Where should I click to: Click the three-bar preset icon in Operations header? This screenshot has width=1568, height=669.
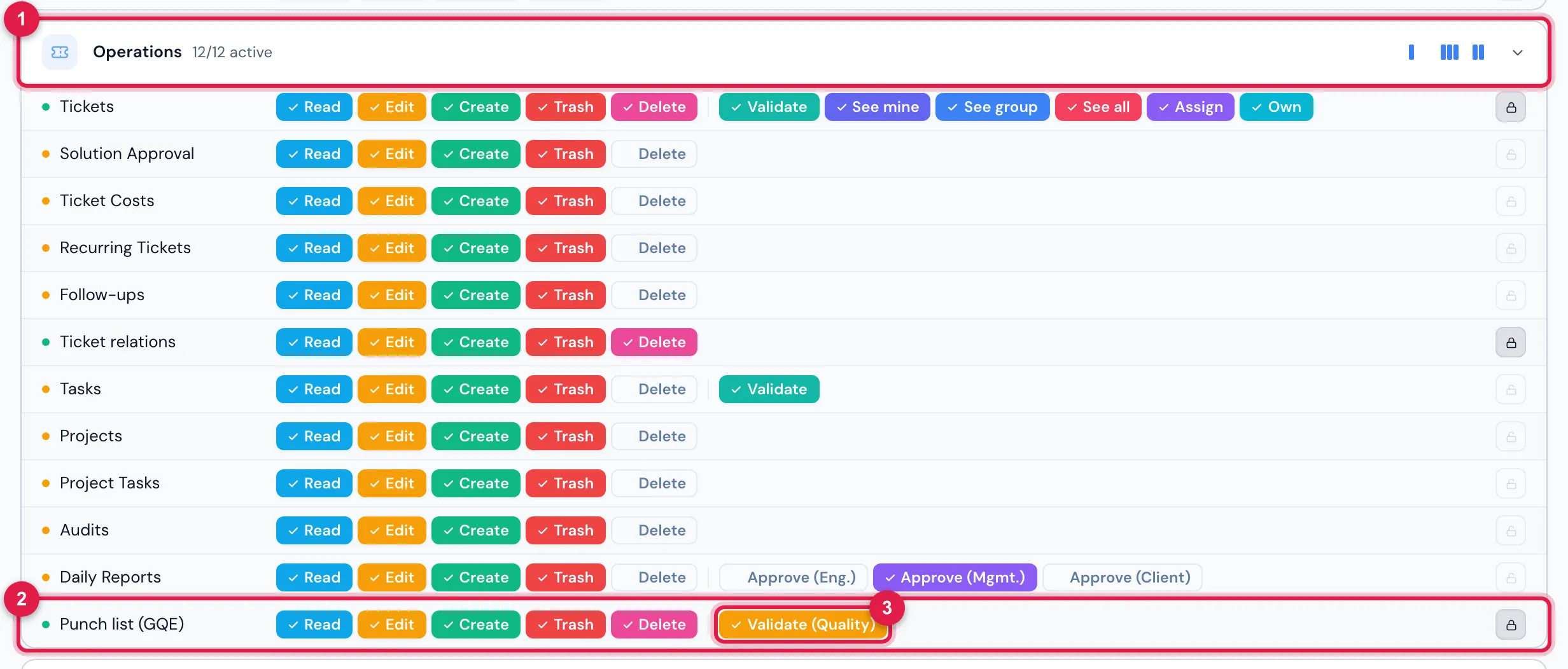click(1449, 52)
